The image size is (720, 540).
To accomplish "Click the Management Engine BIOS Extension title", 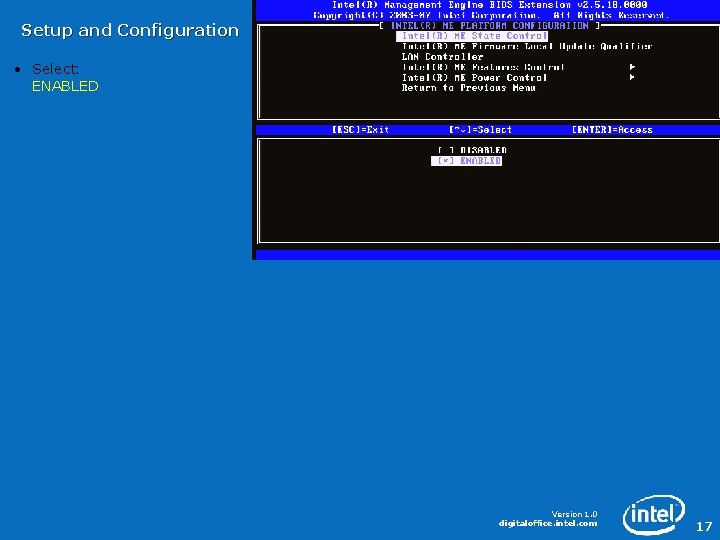I will click(489, 5).
